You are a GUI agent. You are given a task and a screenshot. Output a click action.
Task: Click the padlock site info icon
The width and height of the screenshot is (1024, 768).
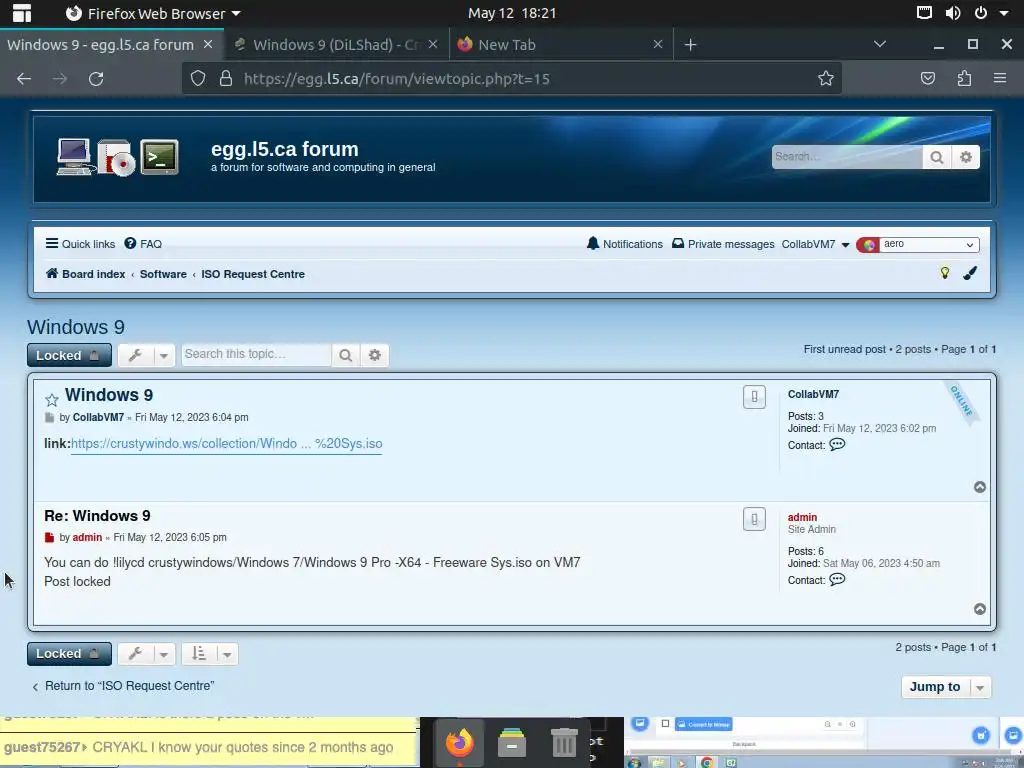click(226, 79)
